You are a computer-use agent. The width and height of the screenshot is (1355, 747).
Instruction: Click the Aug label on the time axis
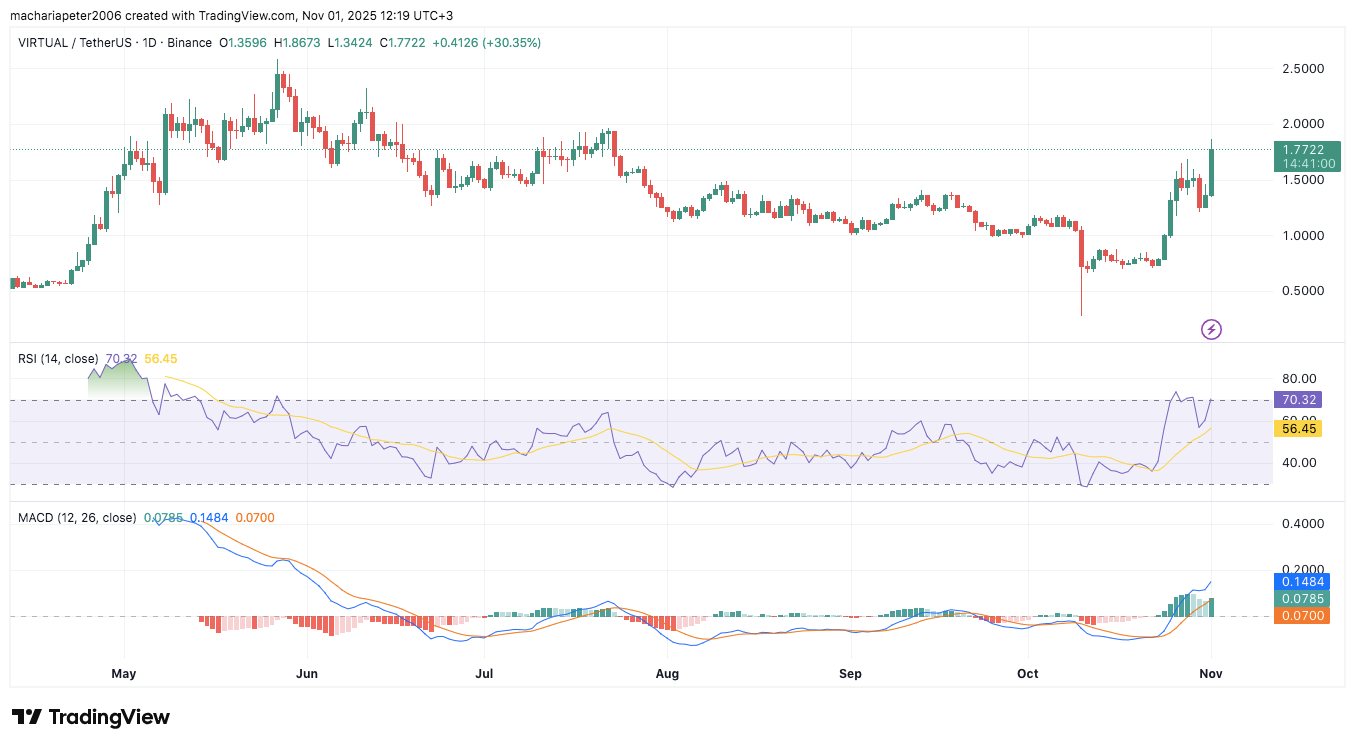pos(667,674)
